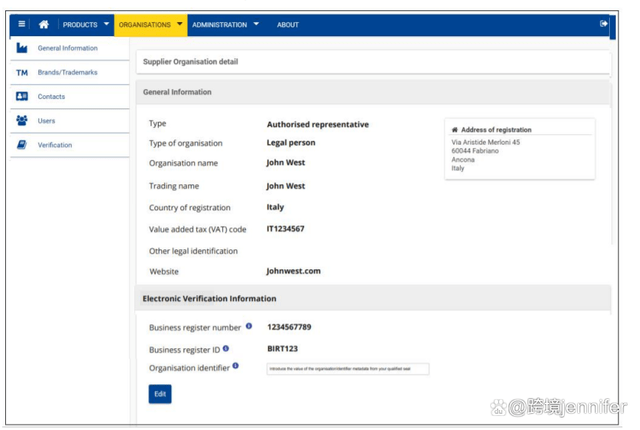
Task: Open Users in the sidebar
Action: (46, 121)
